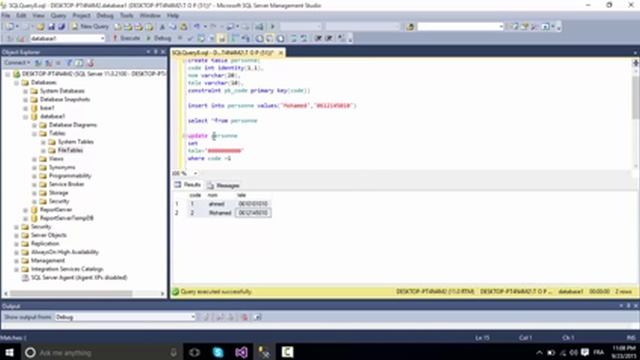Click the Ask me anything search box
This screenshot has height=360, width=640.
click(100, 352)
